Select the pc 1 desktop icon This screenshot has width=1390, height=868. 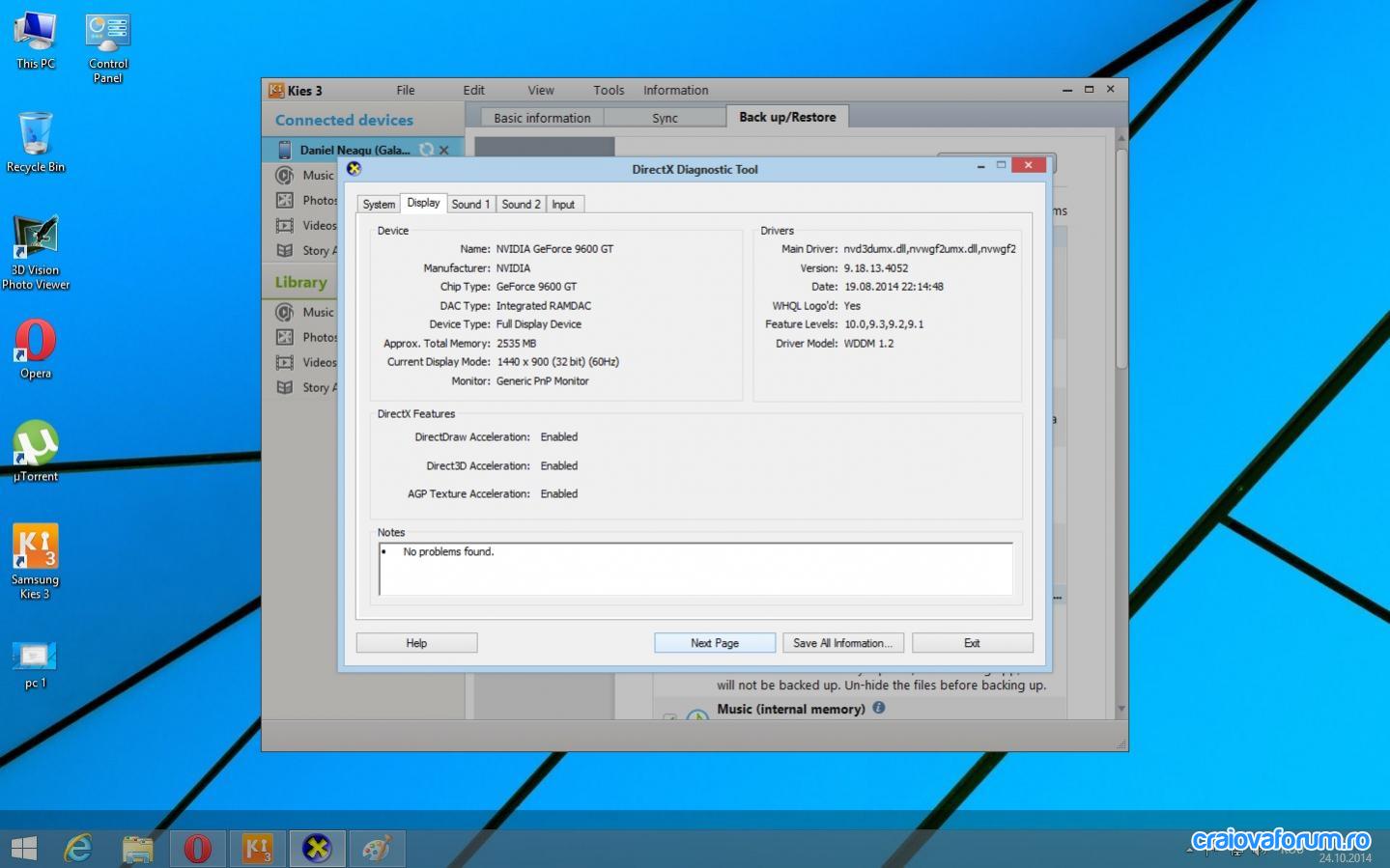click(36, 664)
